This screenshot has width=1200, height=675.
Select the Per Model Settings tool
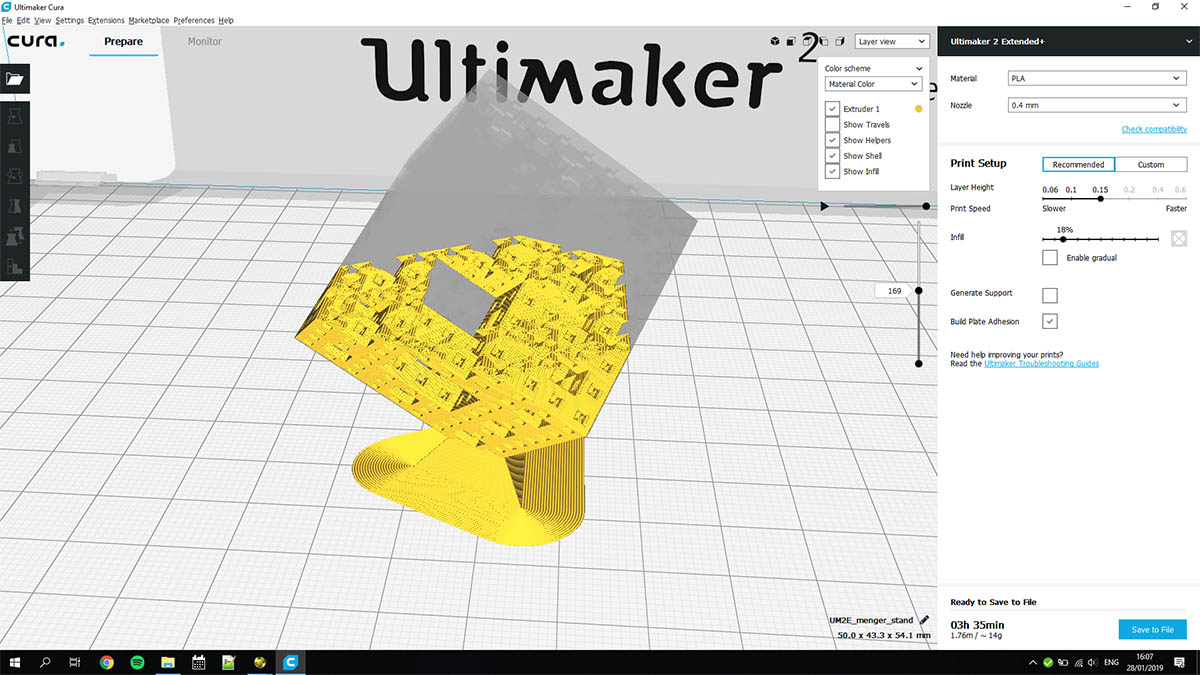14,237
